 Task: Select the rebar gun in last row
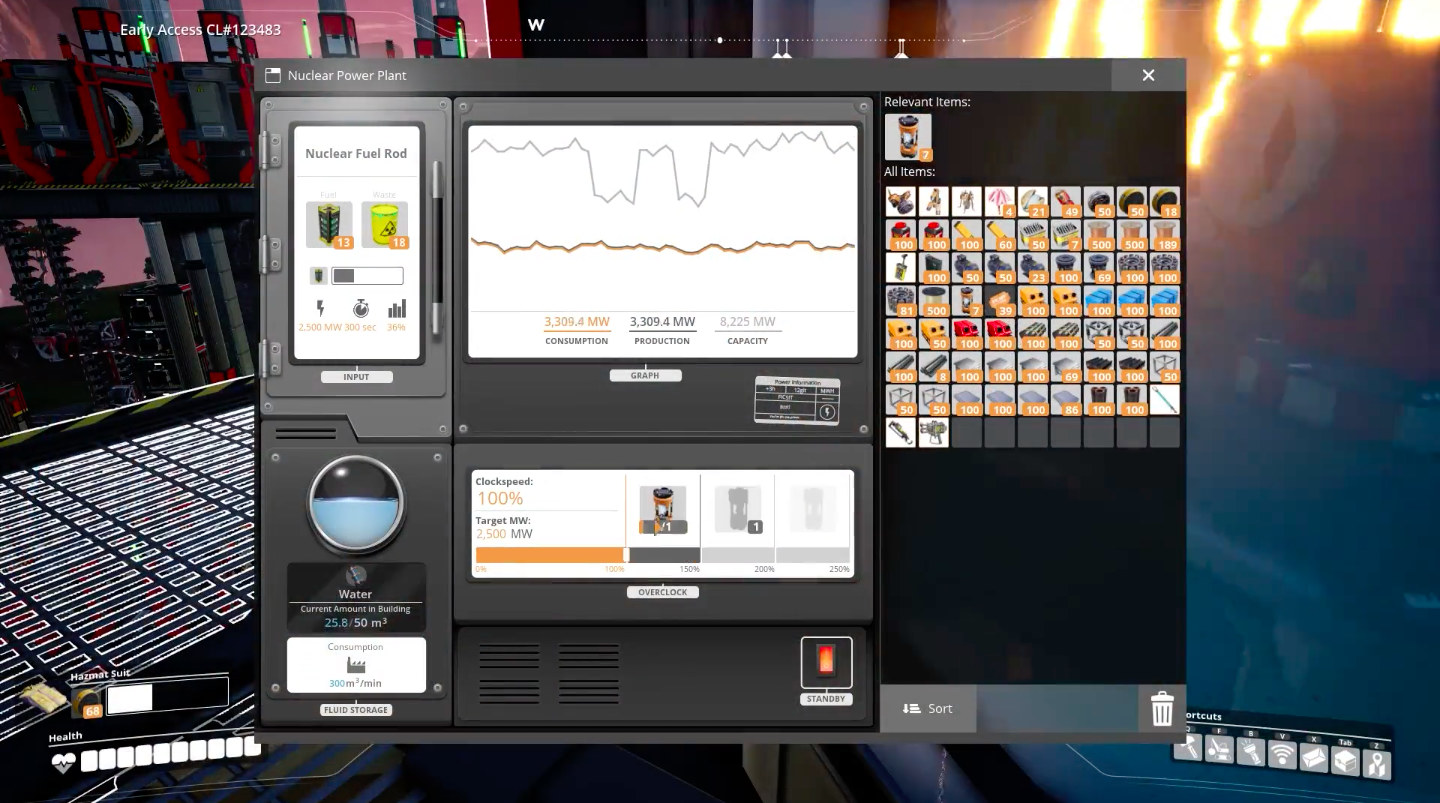[x=933, y=433]
